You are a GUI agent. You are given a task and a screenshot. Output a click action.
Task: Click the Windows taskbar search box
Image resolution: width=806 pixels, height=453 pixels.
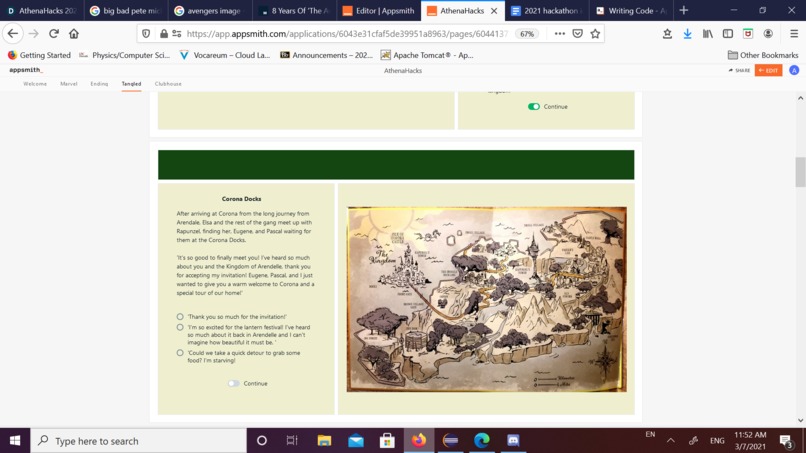pos(139,441)
